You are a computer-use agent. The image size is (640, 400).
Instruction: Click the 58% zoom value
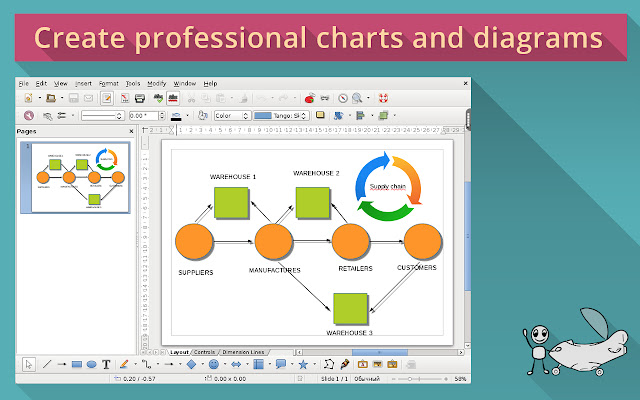pyautogui.click(x=460, y=379)
